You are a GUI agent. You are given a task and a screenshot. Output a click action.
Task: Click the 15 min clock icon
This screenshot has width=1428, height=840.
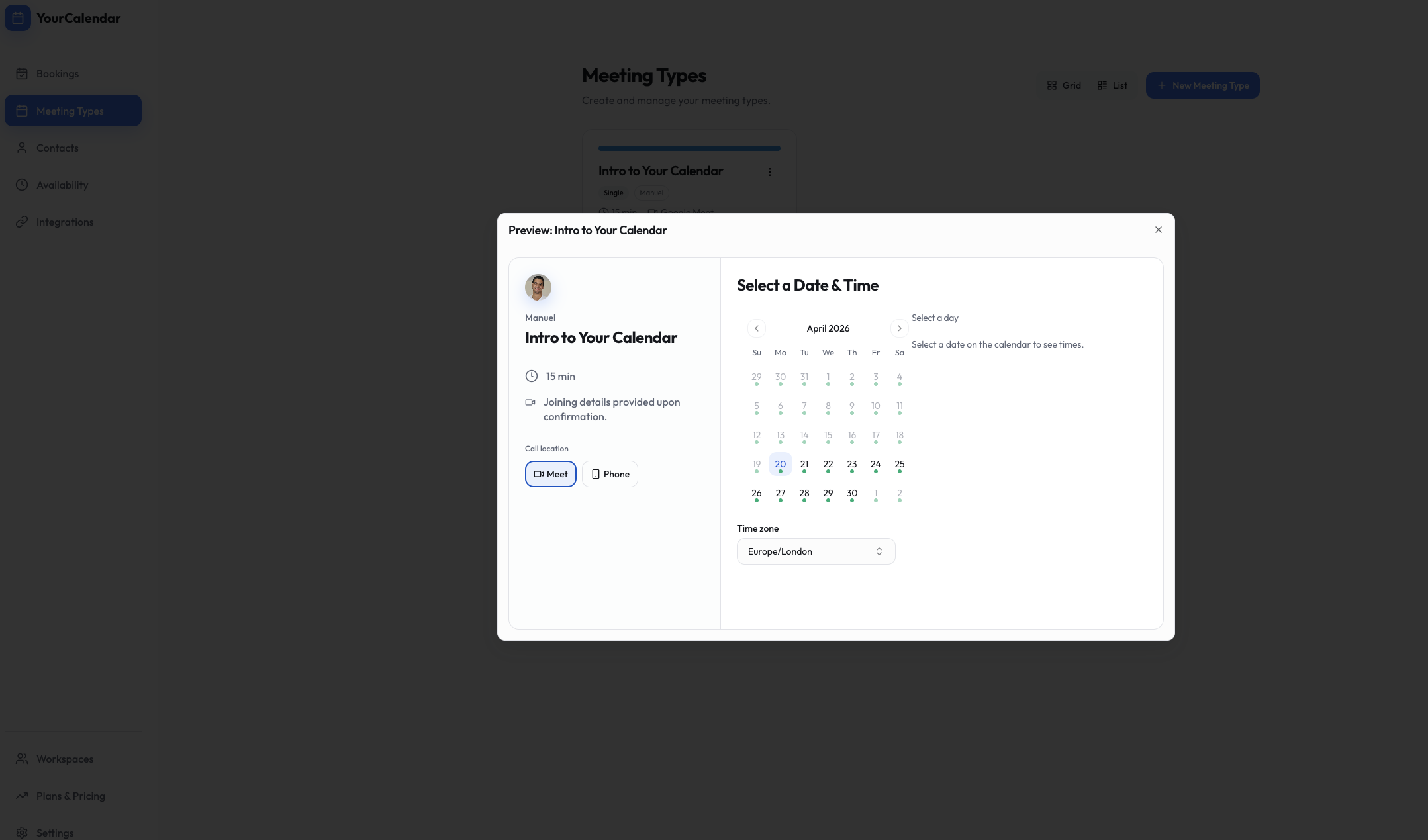(532, 376)
